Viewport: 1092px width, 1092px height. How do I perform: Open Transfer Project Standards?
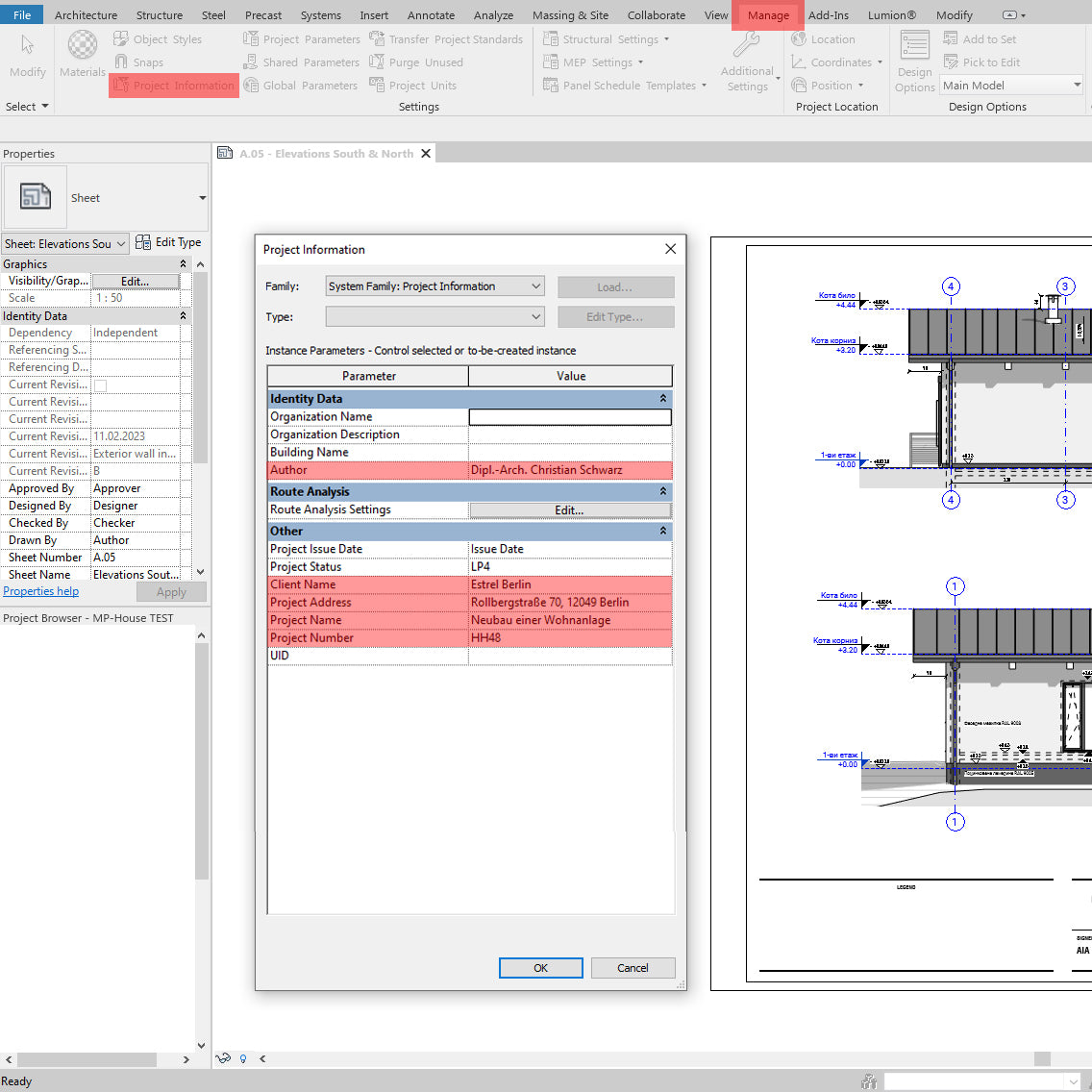(x=445, y=38)
